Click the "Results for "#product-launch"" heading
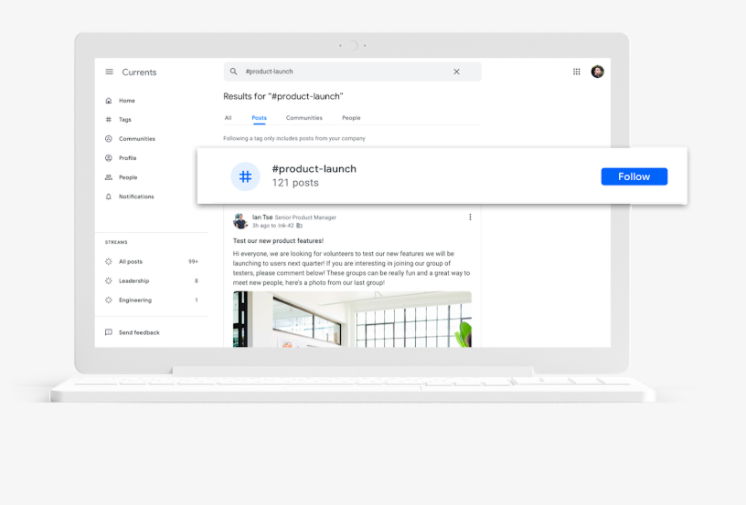This screenshot has width=746, height=505. click(283, 97)
